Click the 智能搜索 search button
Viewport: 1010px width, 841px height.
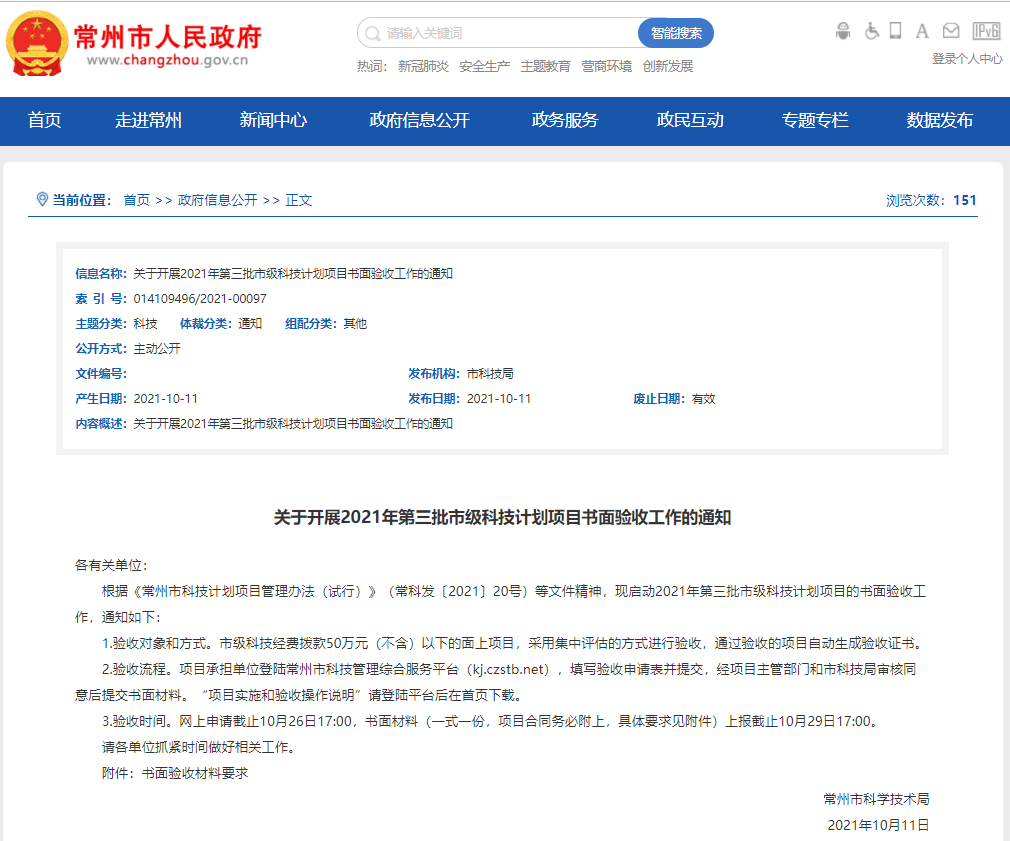coord(675,32)
